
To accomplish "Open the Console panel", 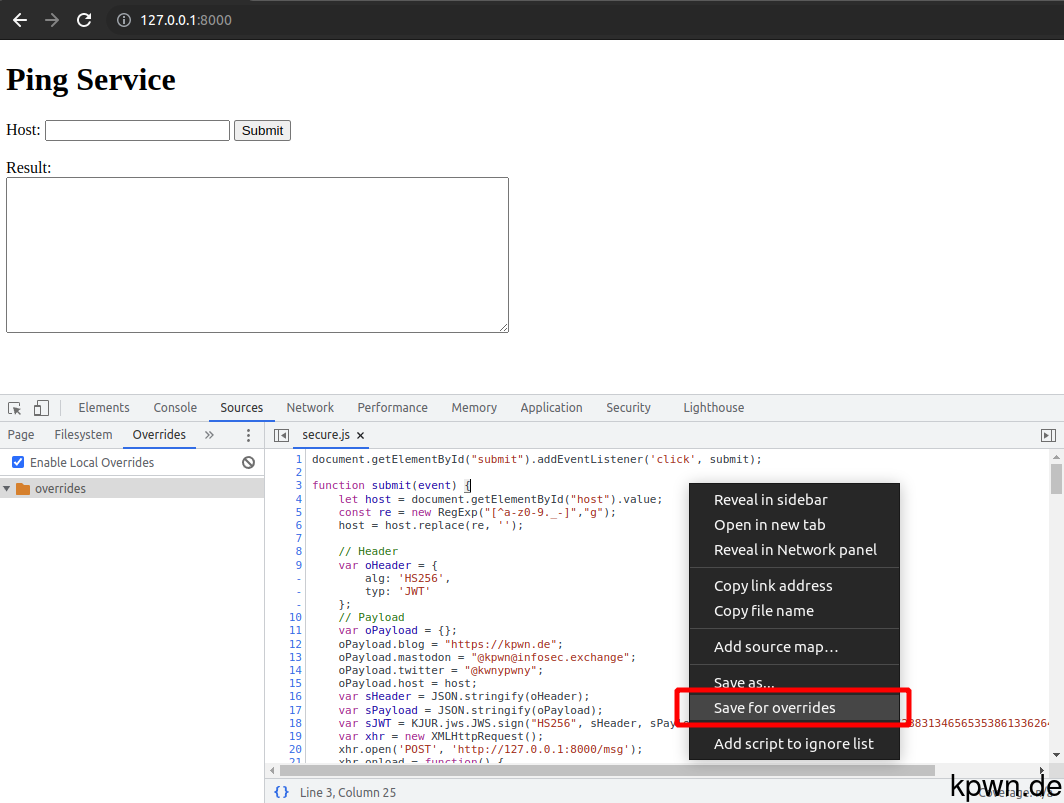I will click(175, 407).
